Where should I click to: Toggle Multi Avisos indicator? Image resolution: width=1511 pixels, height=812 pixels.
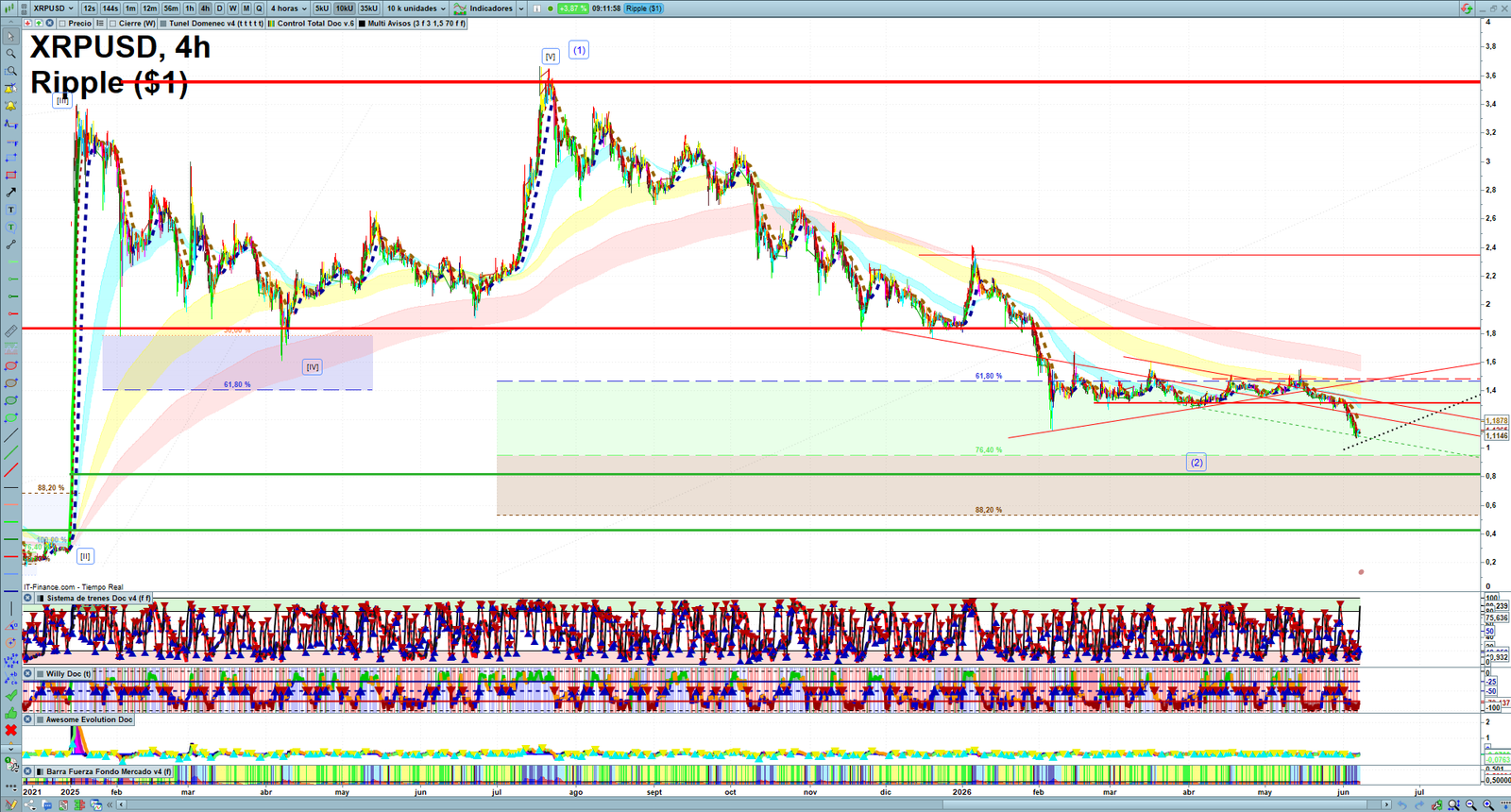coord(363,24)
